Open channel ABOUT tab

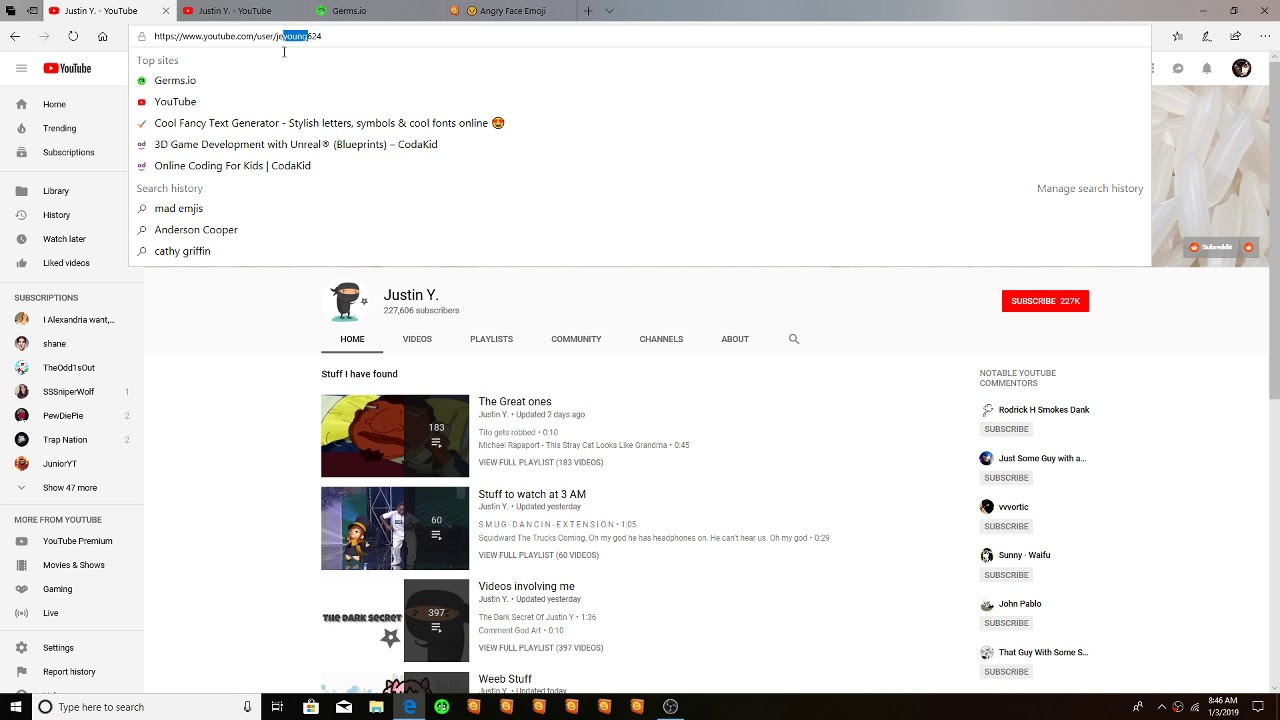[x=735, y=339]
